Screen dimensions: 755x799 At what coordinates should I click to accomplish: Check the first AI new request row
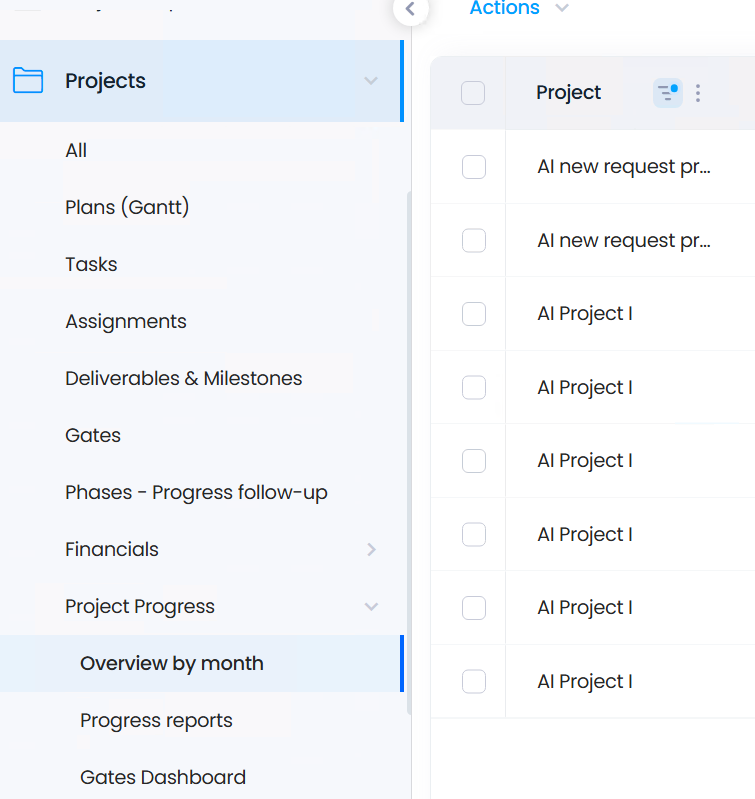(x=474, y=167)
